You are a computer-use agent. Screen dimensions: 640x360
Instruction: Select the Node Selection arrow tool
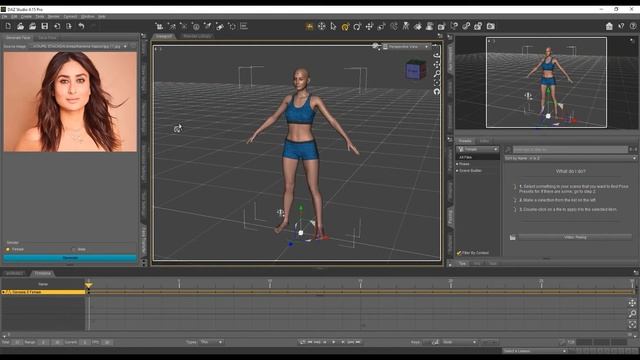[333, 27]
